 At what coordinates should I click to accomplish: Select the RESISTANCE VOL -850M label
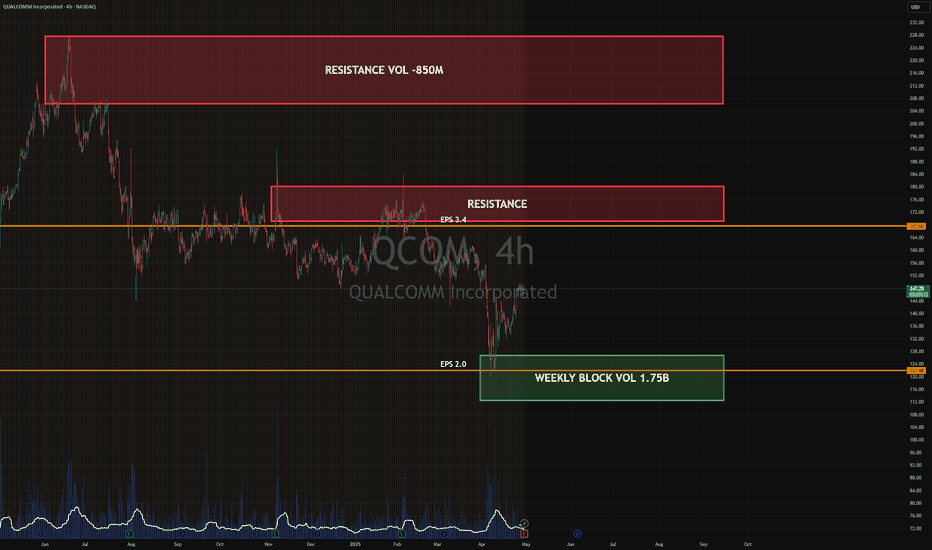tap(384, 70)
